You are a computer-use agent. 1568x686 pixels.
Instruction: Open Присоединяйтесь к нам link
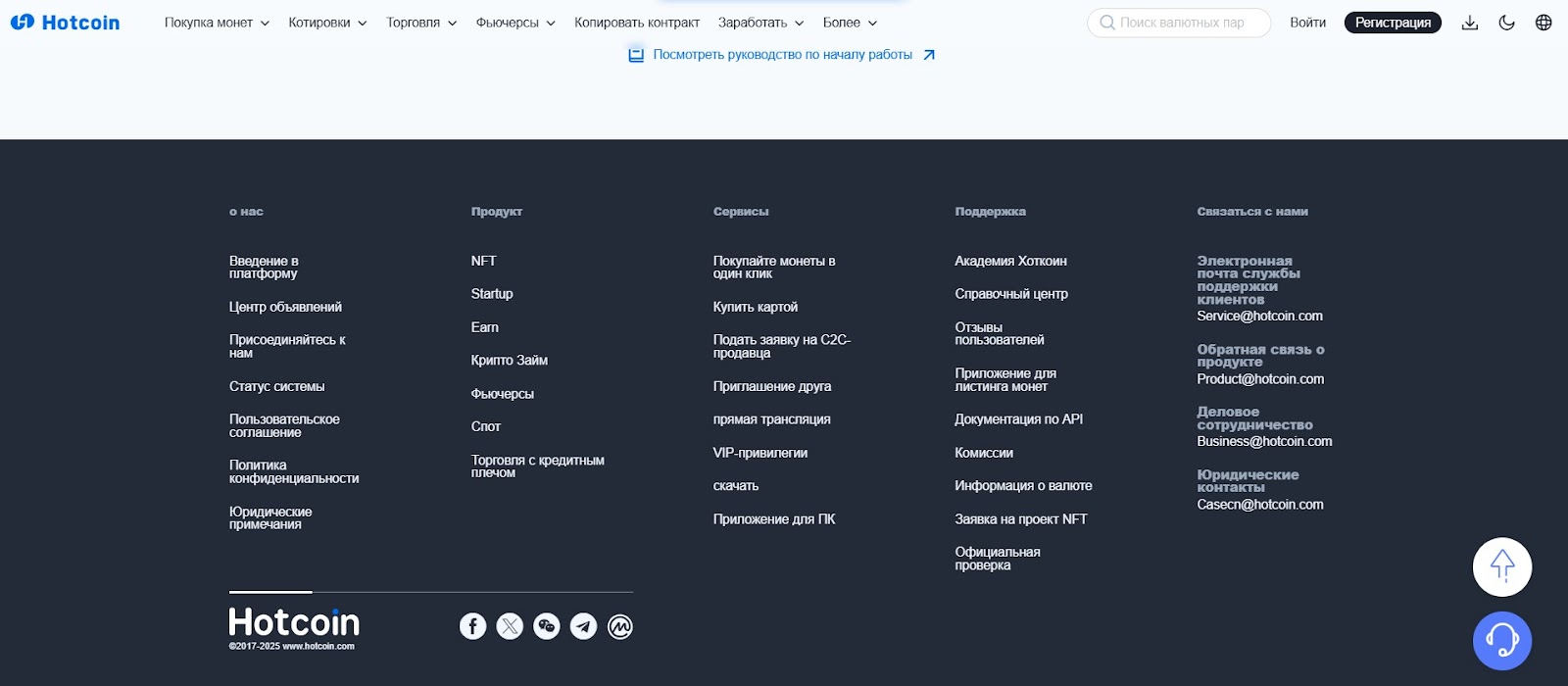tap(287, 347)
